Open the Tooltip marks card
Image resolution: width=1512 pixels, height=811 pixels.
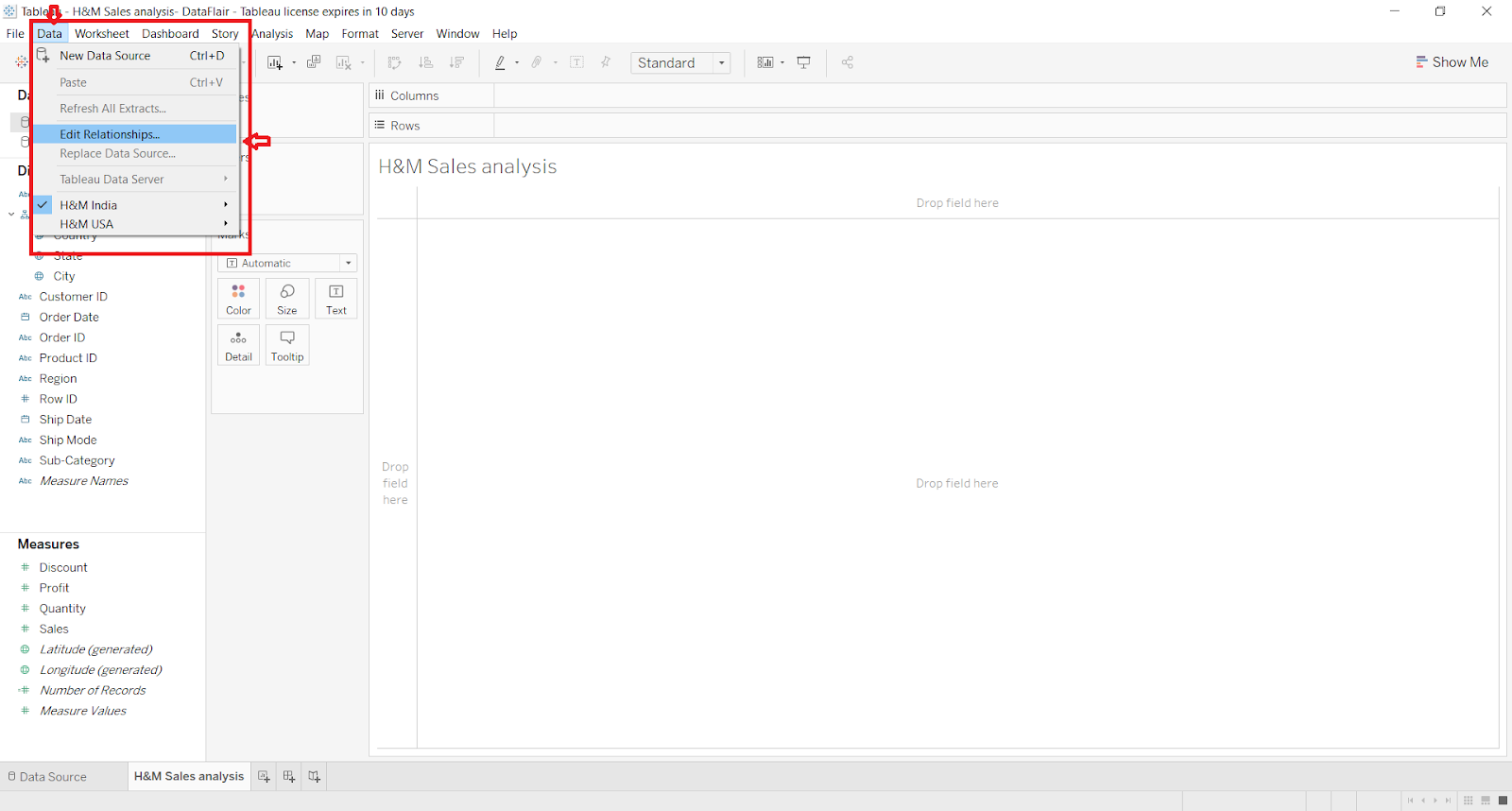287,345
